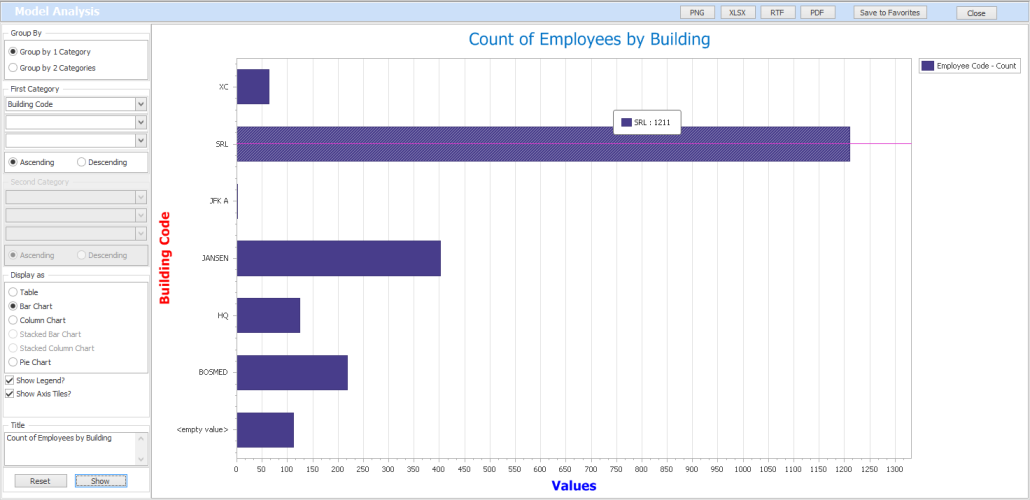Select Table display option
Image resolution: width=1030 pixels, height=500 pixels.
[13, 292]
